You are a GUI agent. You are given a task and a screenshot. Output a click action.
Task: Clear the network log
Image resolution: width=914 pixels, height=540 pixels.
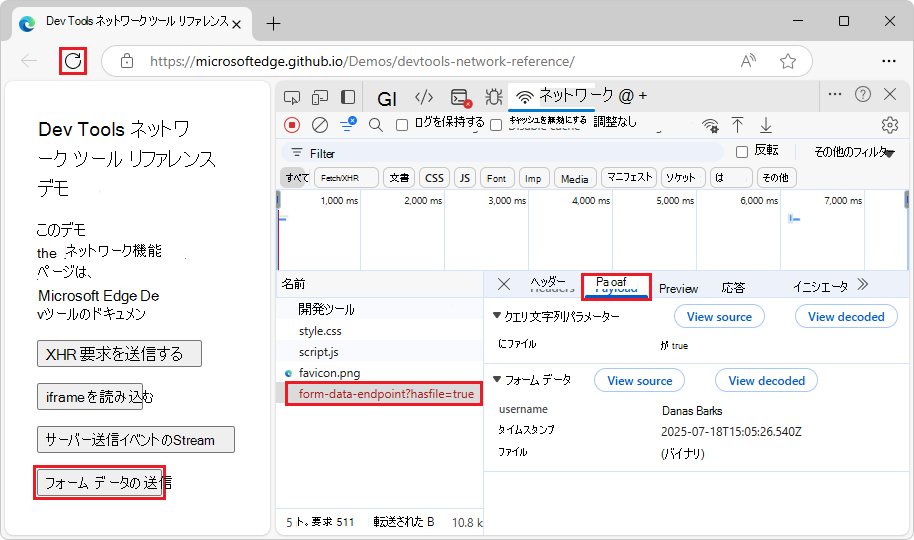(320, 125)
